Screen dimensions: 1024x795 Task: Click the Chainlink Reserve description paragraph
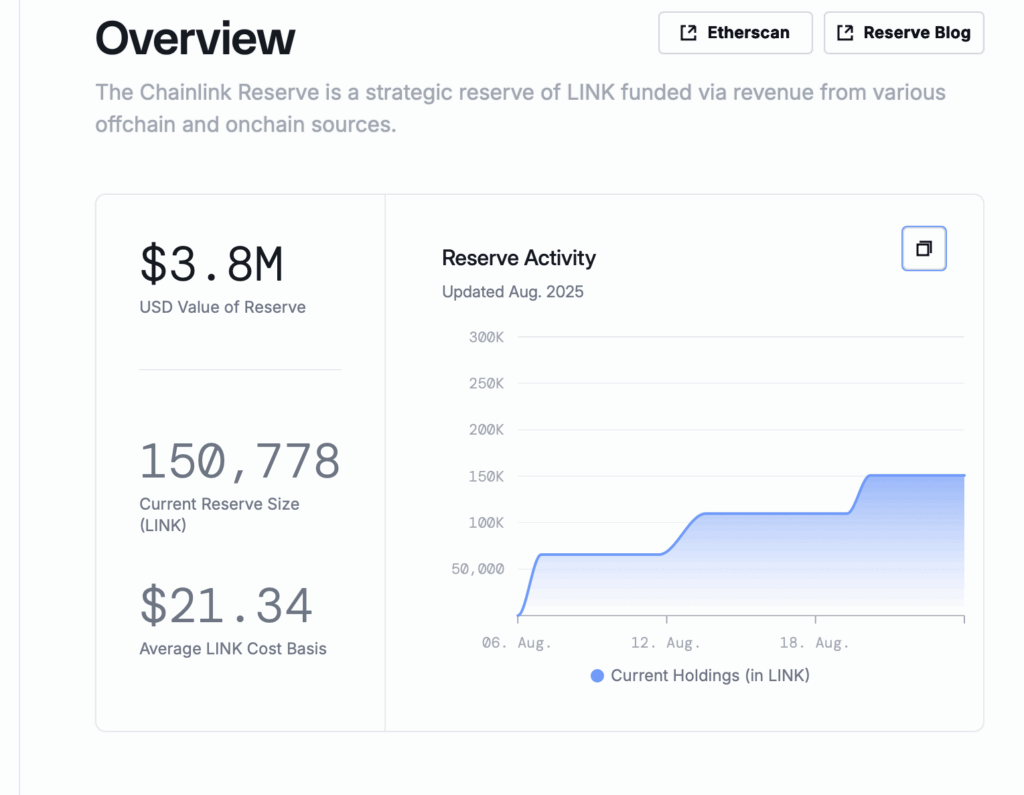point(520,108)
